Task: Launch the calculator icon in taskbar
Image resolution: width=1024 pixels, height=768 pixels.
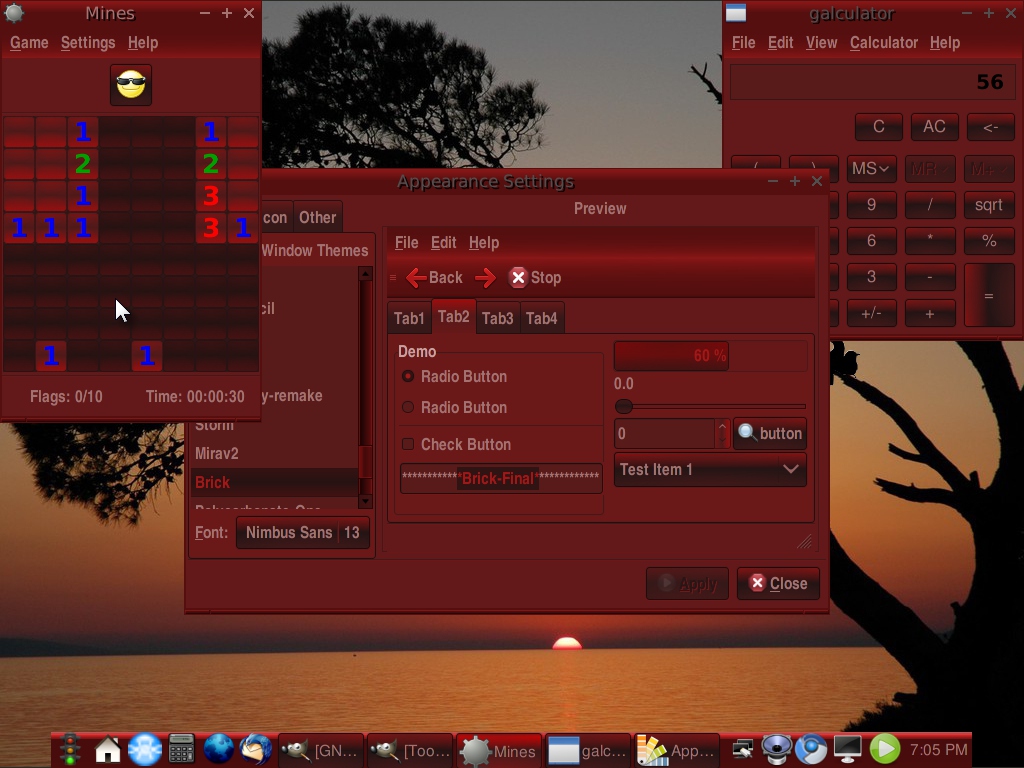Action: pyautogui.click(x=182, y=750)
